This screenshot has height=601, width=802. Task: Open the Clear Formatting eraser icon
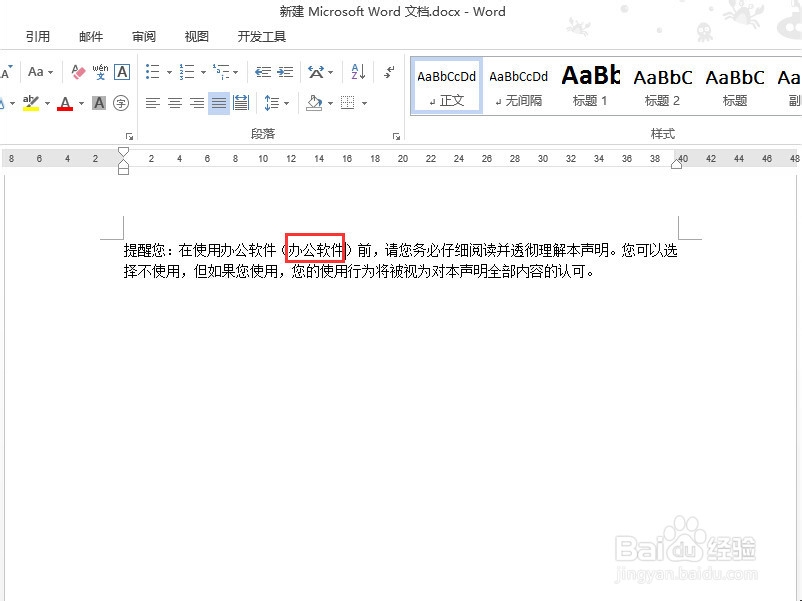(x=78, y=72)
